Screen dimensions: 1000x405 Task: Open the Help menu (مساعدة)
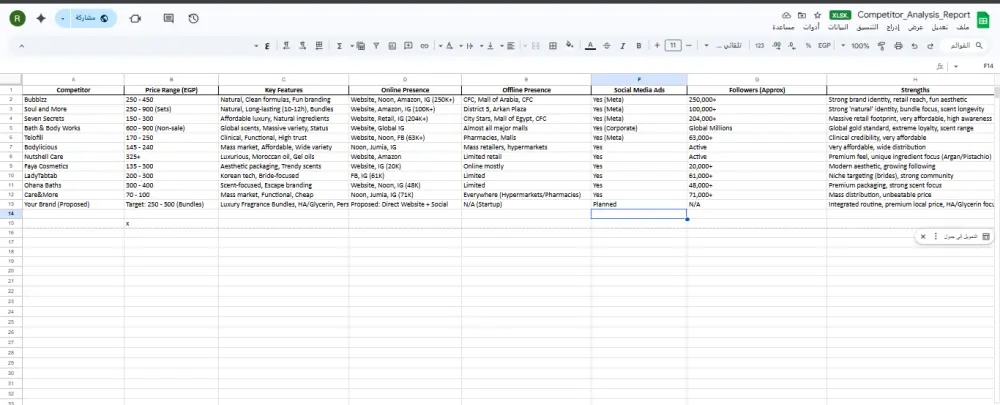(x=782, y=27)
